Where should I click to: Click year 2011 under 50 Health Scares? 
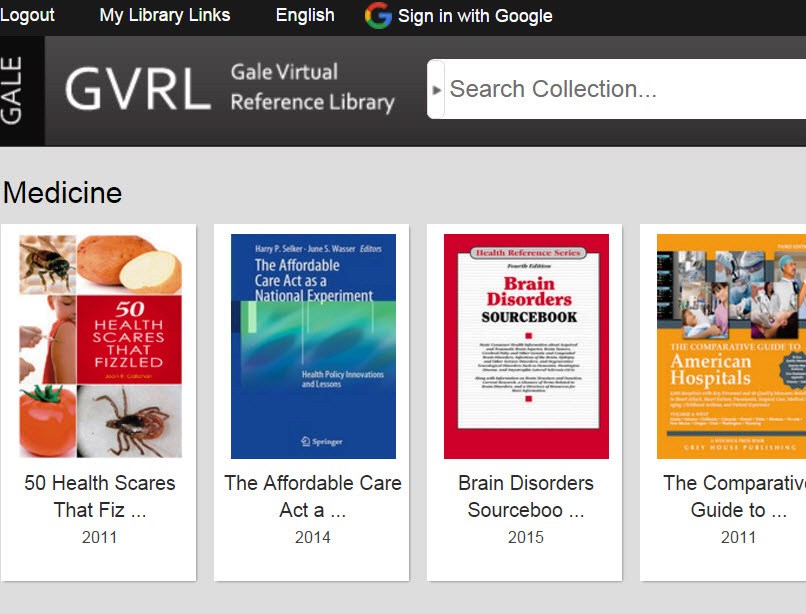click(100, 537)
